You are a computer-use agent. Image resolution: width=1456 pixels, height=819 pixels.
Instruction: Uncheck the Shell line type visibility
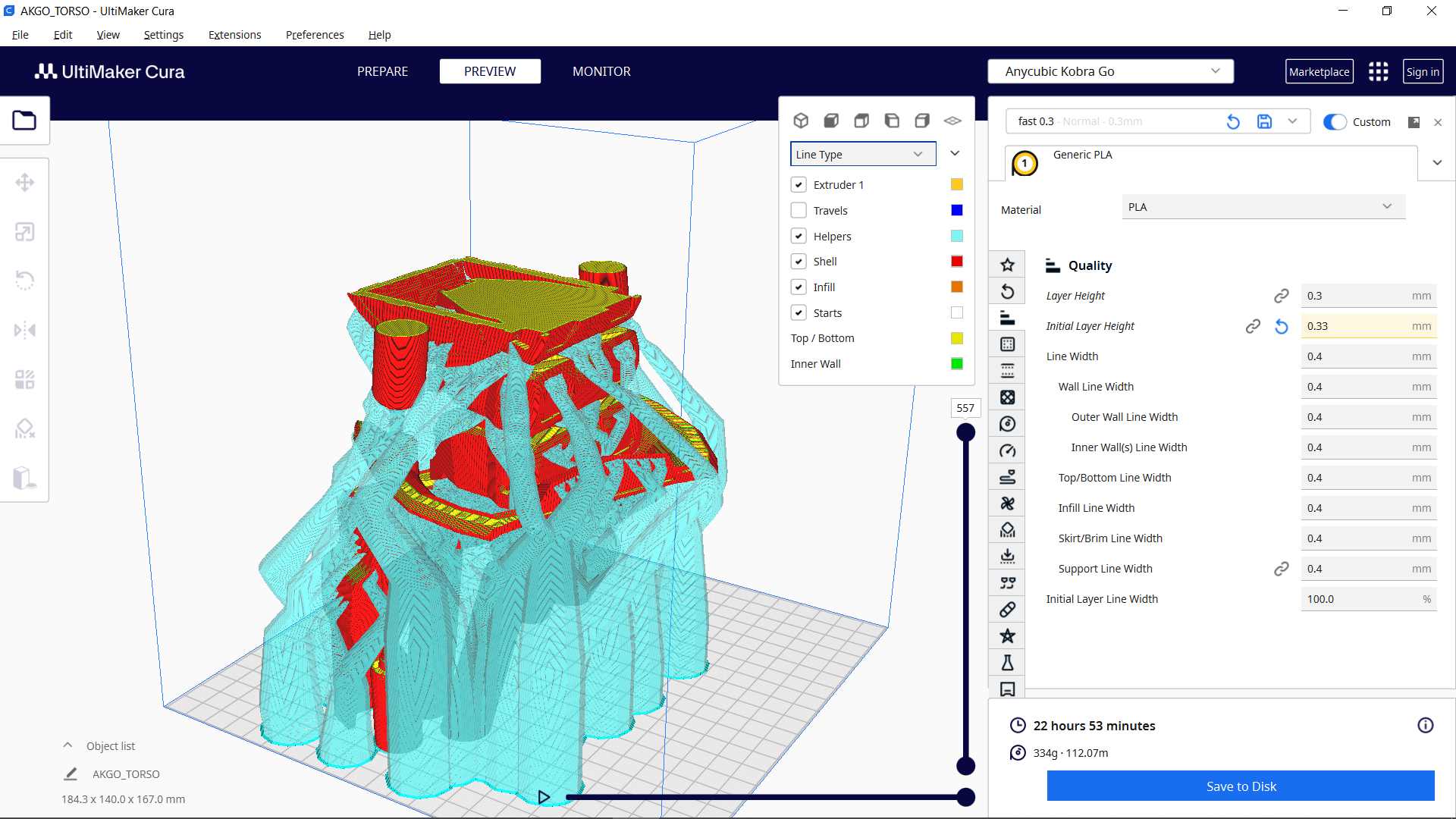point(799,261)
